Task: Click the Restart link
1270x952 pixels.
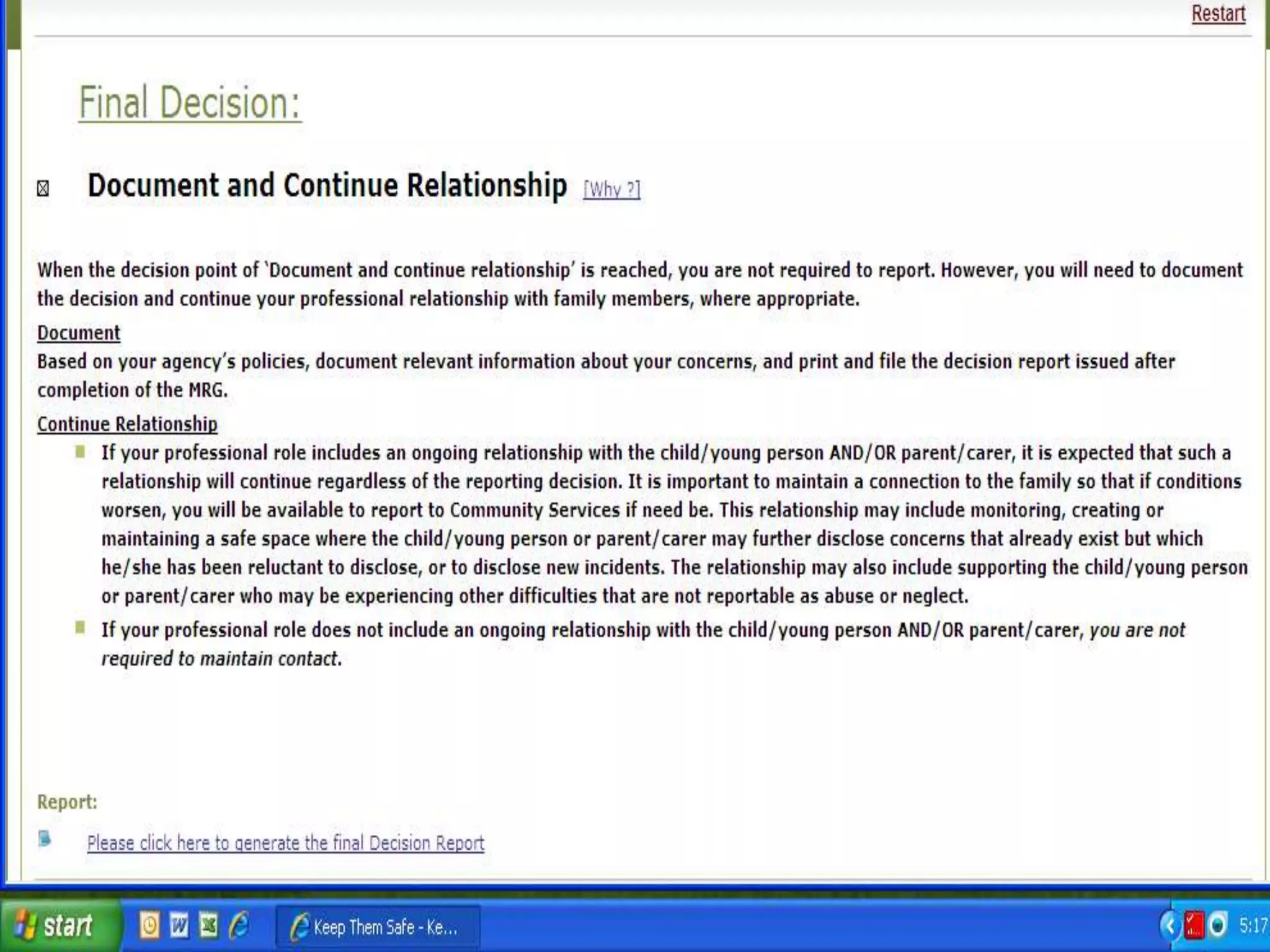Action: [1218, 14]
